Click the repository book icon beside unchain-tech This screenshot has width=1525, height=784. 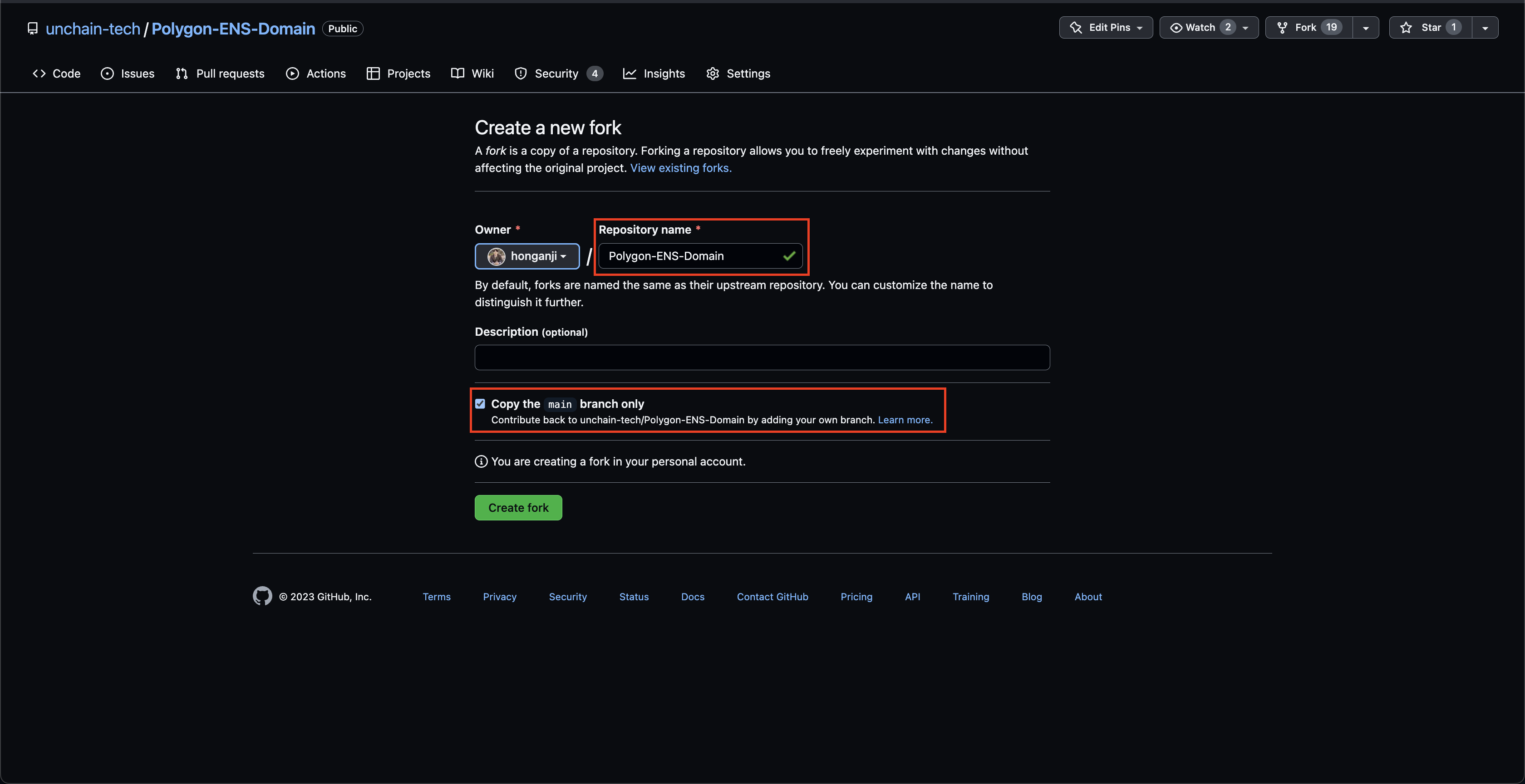(x=33, y=29)
